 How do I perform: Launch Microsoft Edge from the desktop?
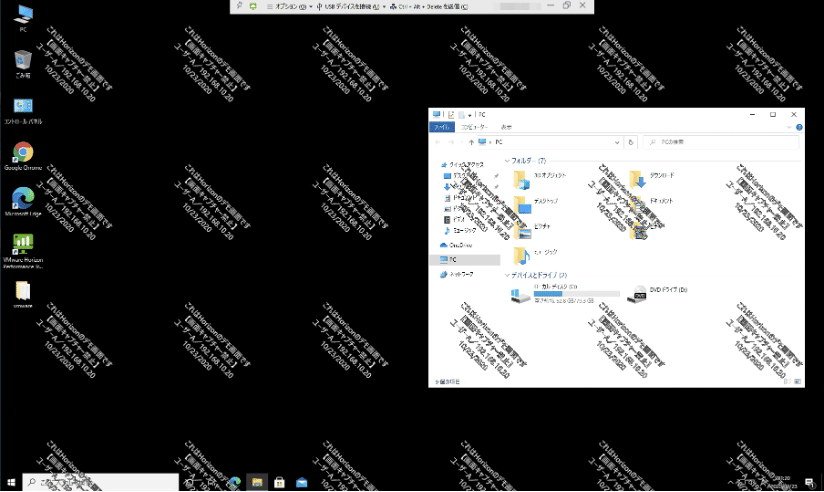[23, 202]
